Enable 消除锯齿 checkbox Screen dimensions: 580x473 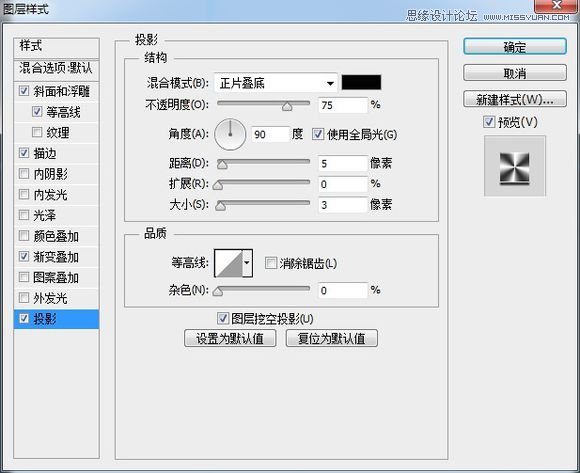(271, 263)
